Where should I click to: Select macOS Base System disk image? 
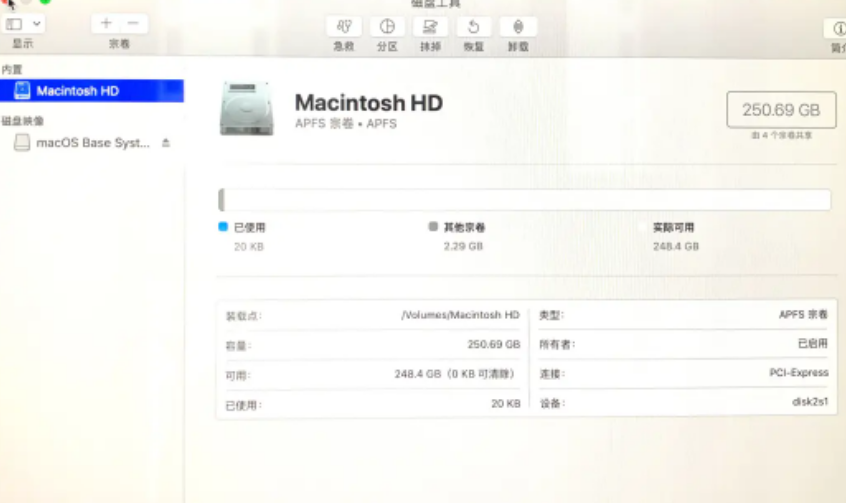92,143
